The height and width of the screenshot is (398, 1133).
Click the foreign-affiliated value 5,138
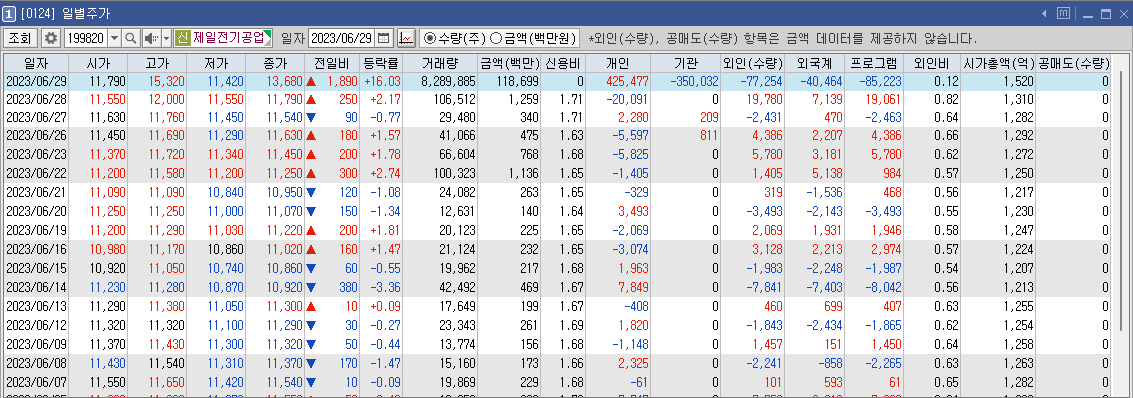click(x=828, y=173)
